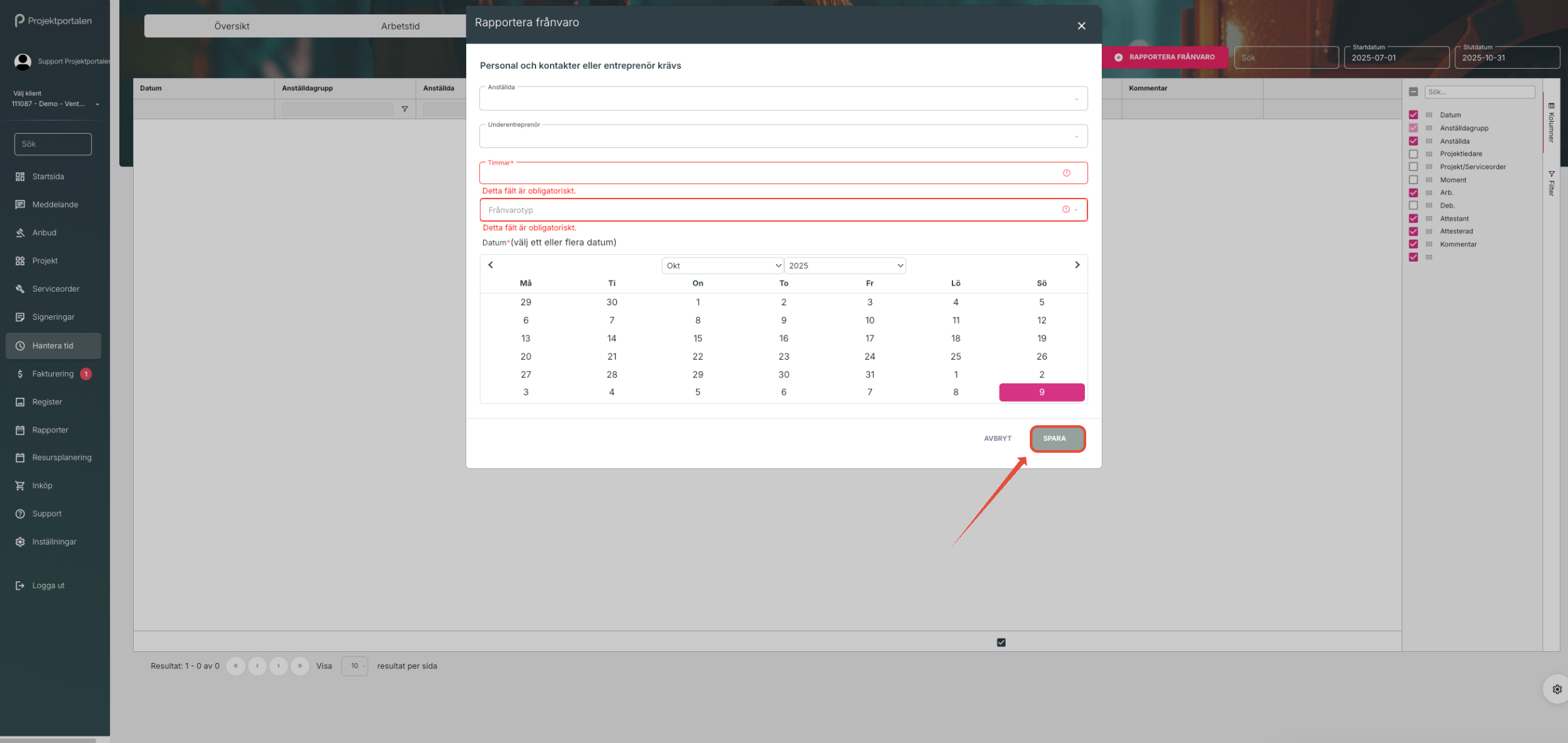
Task: Go to the next calendar month with the arrow
Action: 1077,265
